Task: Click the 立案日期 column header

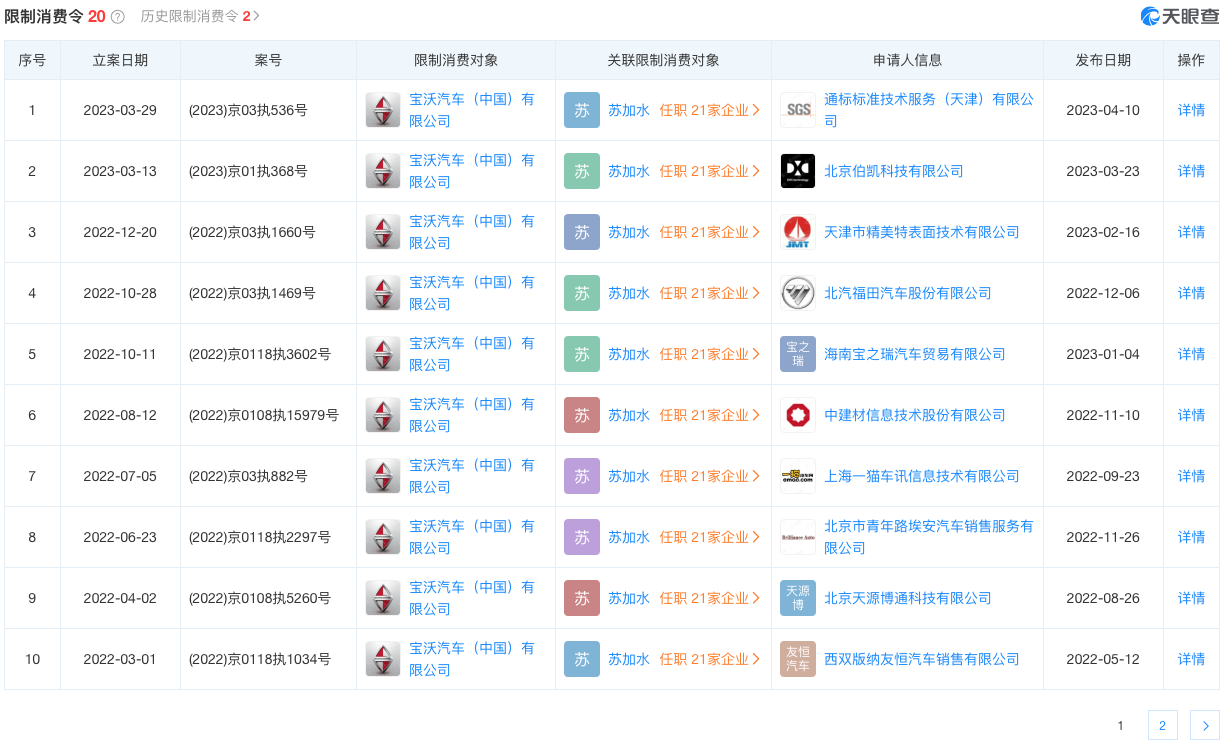Action: [120, 60]
